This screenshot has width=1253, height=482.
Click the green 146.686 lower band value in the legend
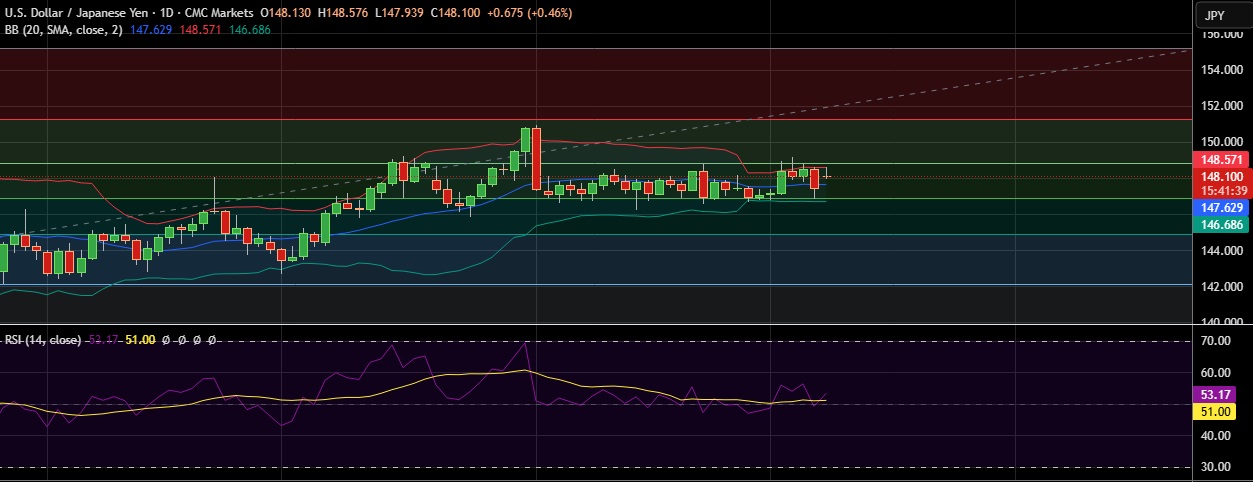(249, 30)
